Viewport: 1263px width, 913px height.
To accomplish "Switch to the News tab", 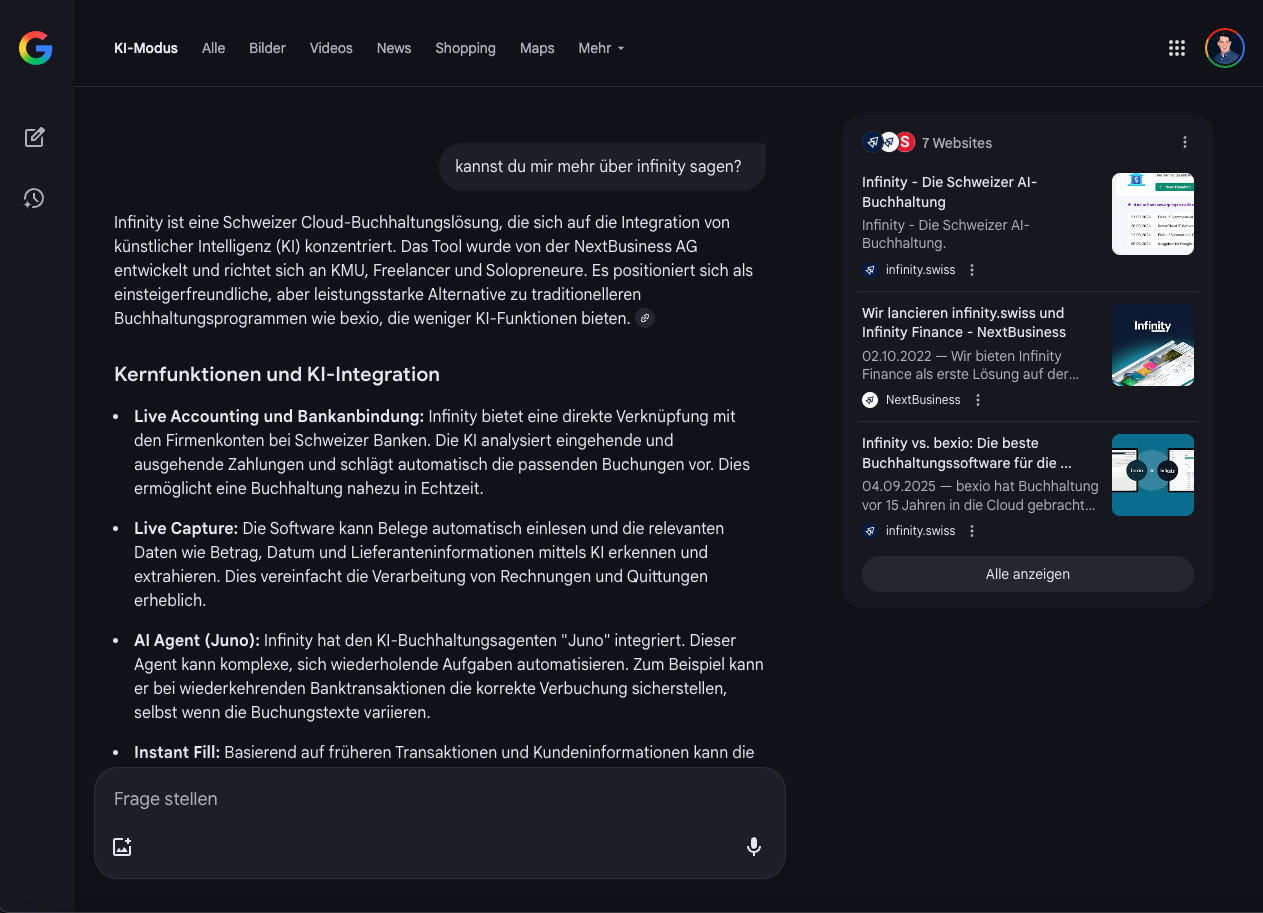I will coord(394,48).
